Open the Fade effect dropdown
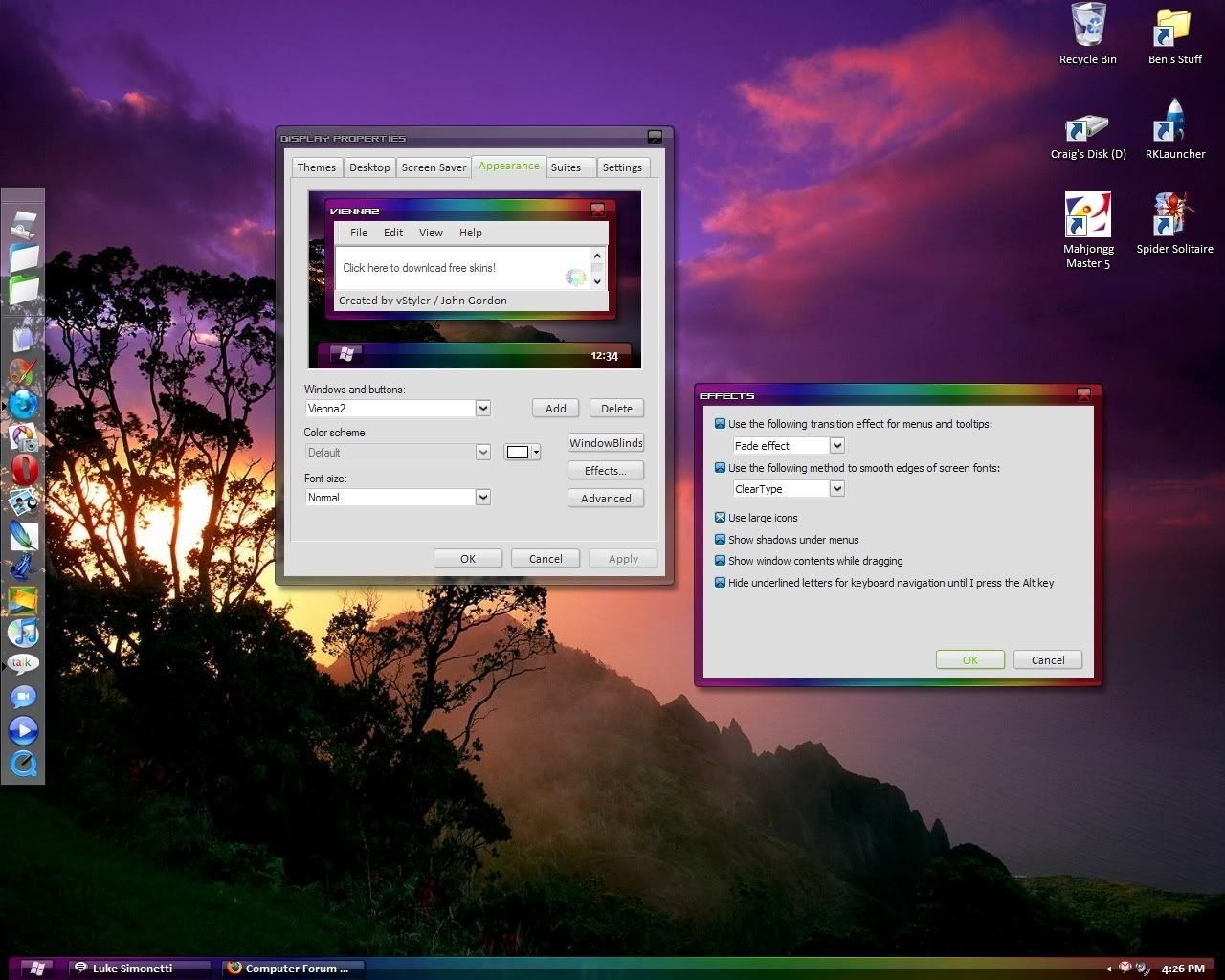This screenshot has height=980, width=1225. pos(837,445)
